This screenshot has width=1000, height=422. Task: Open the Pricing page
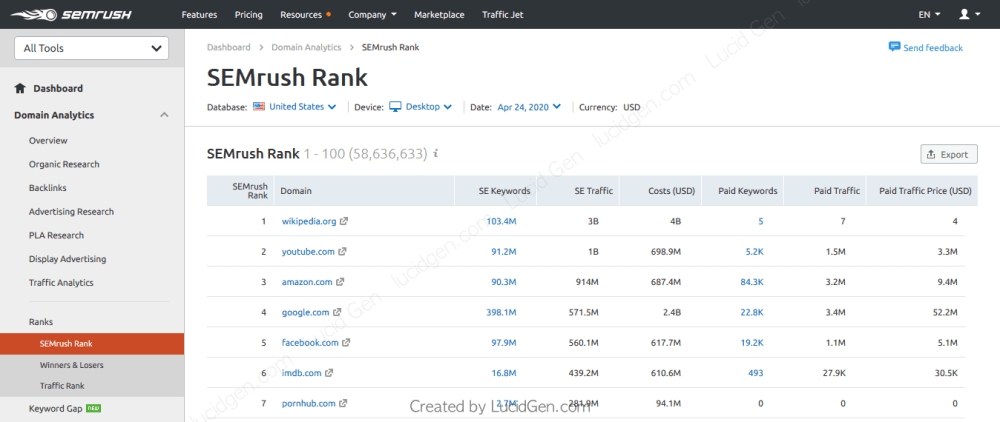pos(249,14)
